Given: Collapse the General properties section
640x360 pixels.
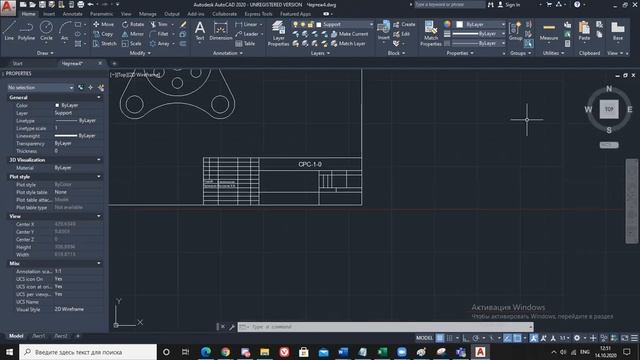Looking at the screenshot, I should tap(99, 98).
